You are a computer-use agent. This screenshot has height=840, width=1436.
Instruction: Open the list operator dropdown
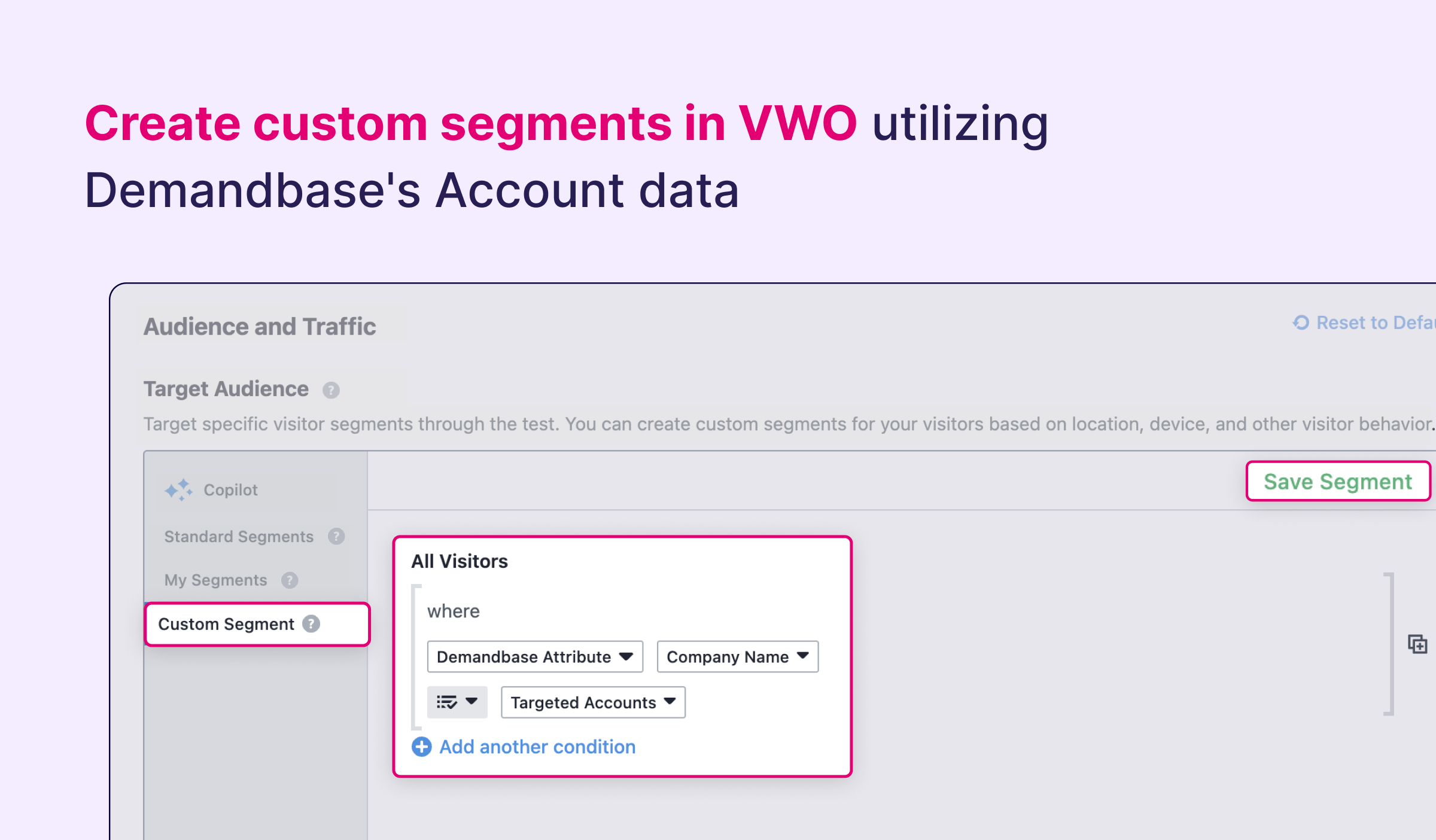point(457,702)
